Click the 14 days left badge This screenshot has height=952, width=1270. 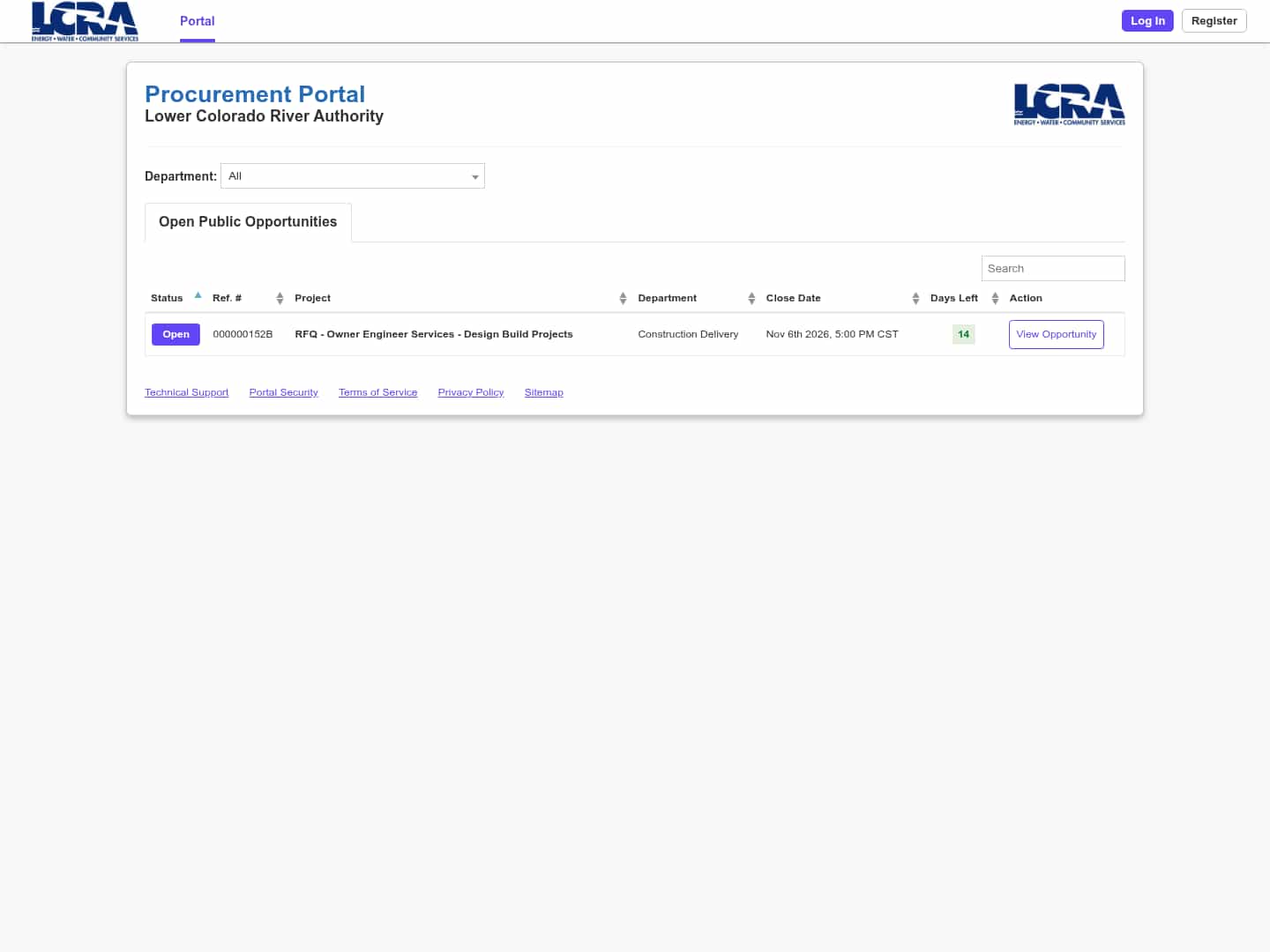tap(963, 334)
